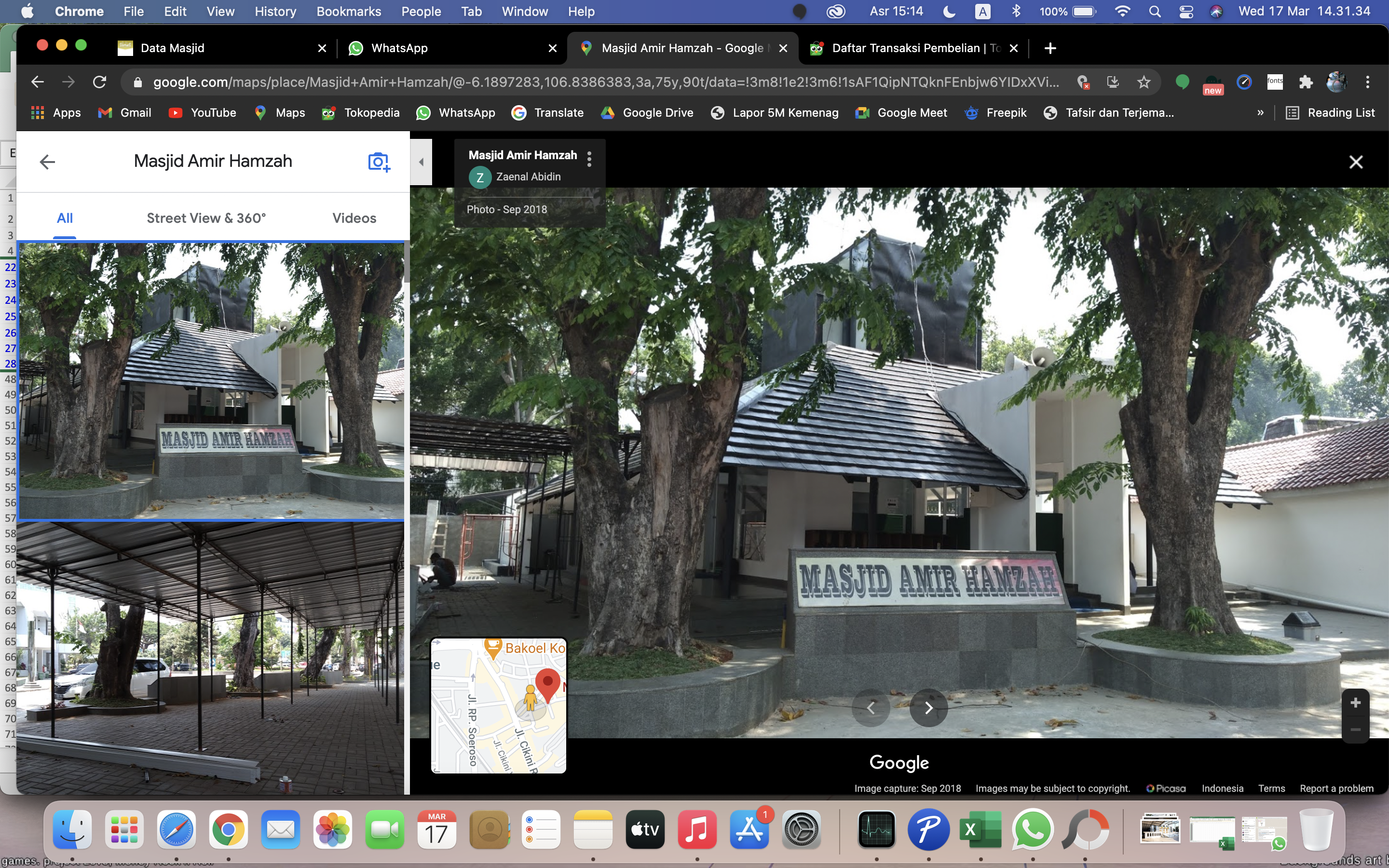Open the Tokopedia bookmark
This screenshot has height=868, width=1389.
tap(361, 112)
